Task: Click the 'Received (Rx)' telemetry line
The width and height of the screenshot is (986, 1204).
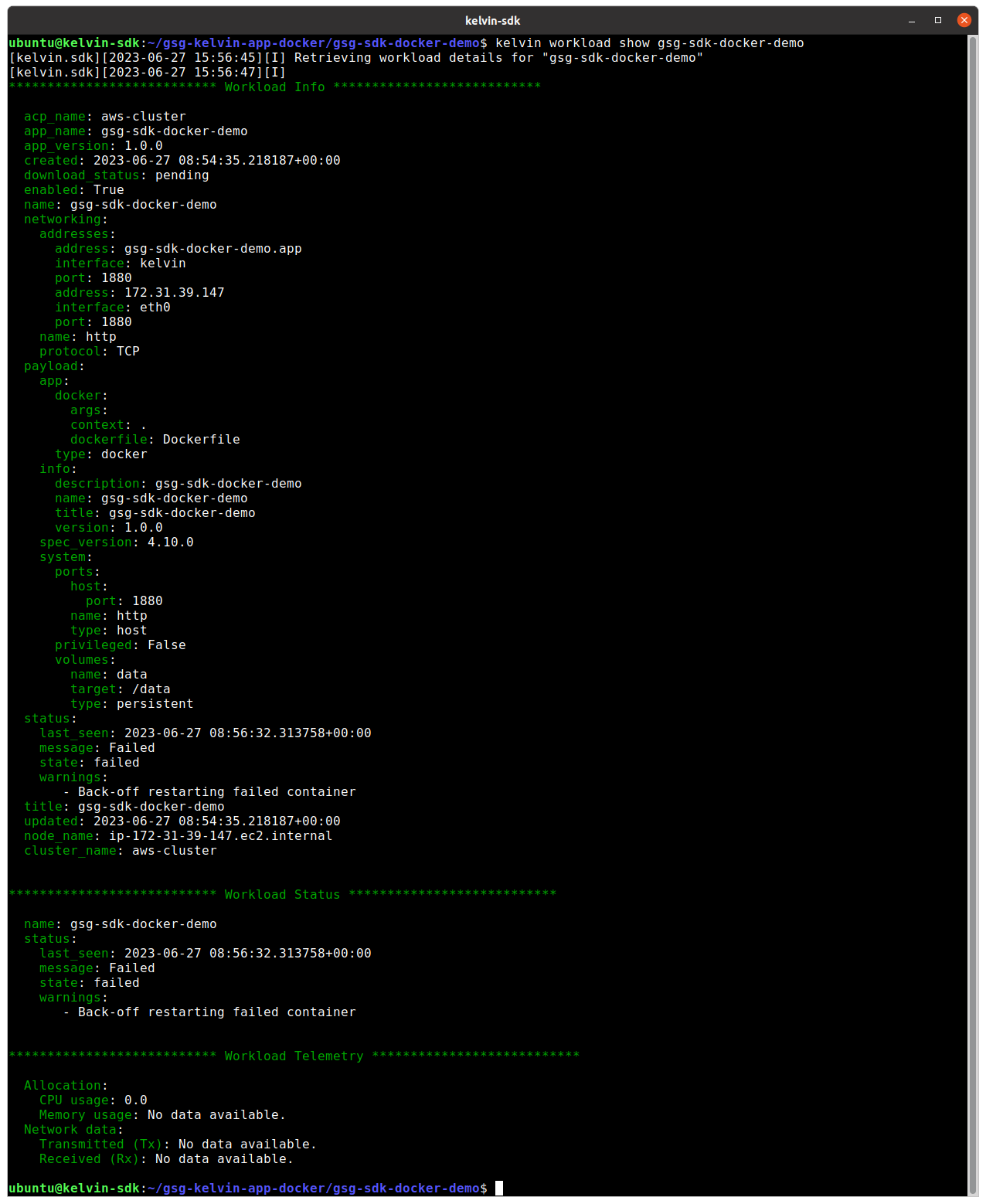Action: click(167, 1159)
